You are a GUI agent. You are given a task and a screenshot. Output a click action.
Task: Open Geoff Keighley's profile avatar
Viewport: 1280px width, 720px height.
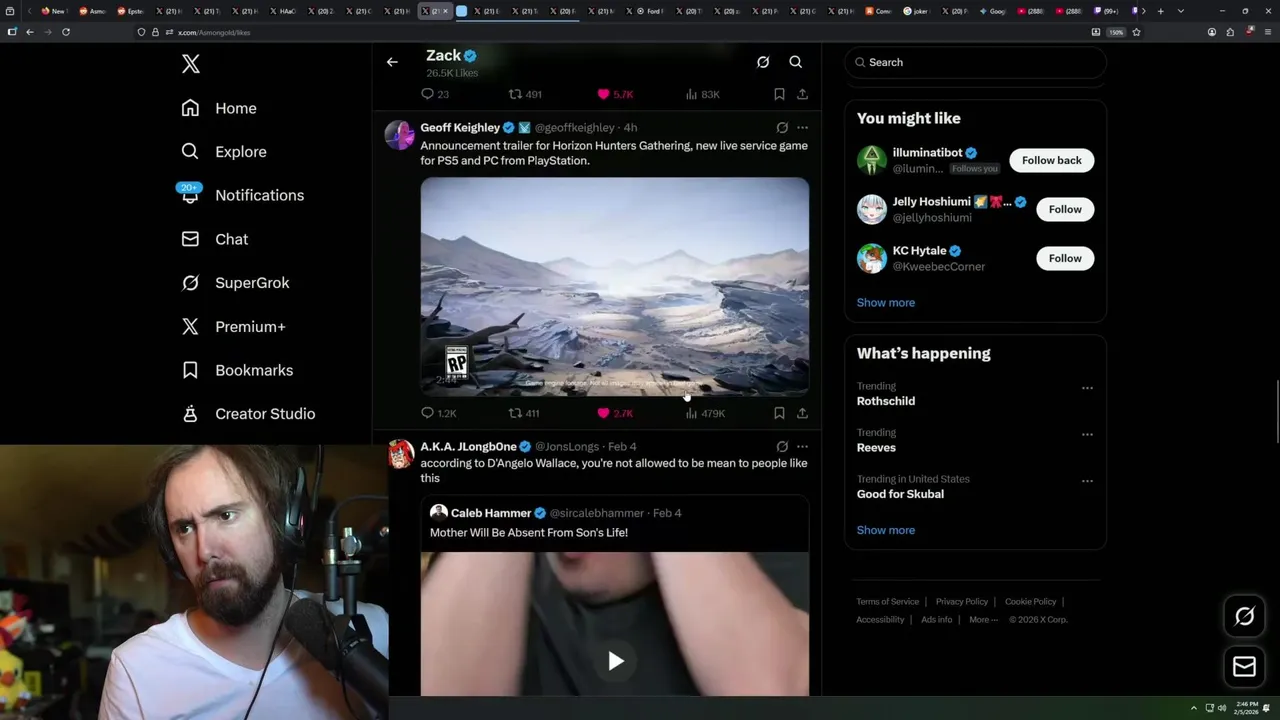(399, 134)
